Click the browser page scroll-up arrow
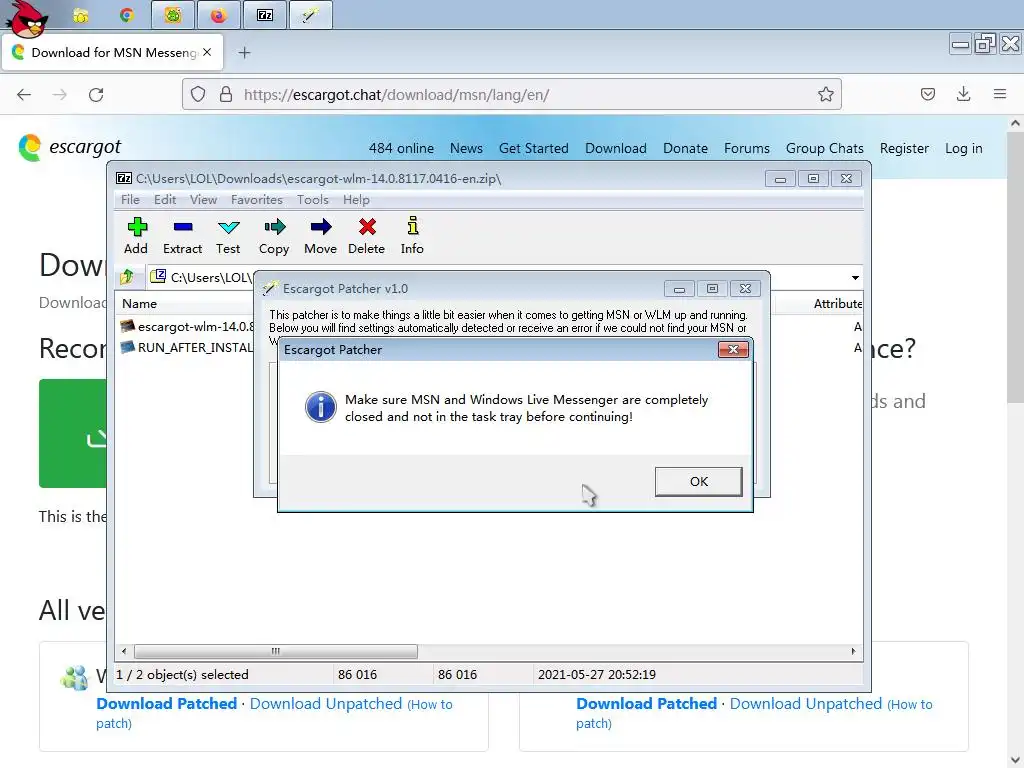Image resolution: width=1024 pixels, height=768 pixels. point(1015,123)
